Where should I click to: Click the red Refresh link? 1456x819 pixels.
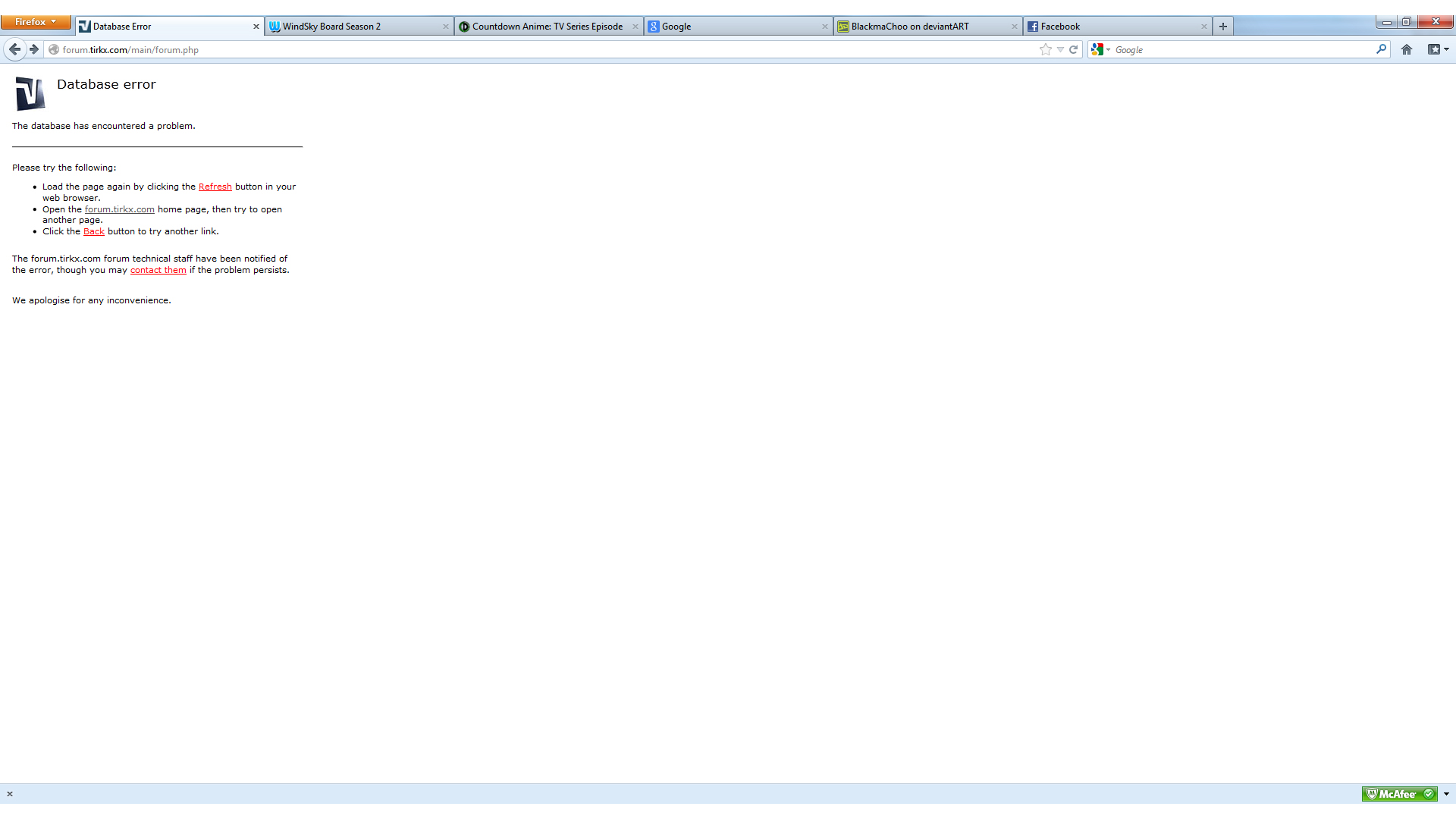click(215, 187)
